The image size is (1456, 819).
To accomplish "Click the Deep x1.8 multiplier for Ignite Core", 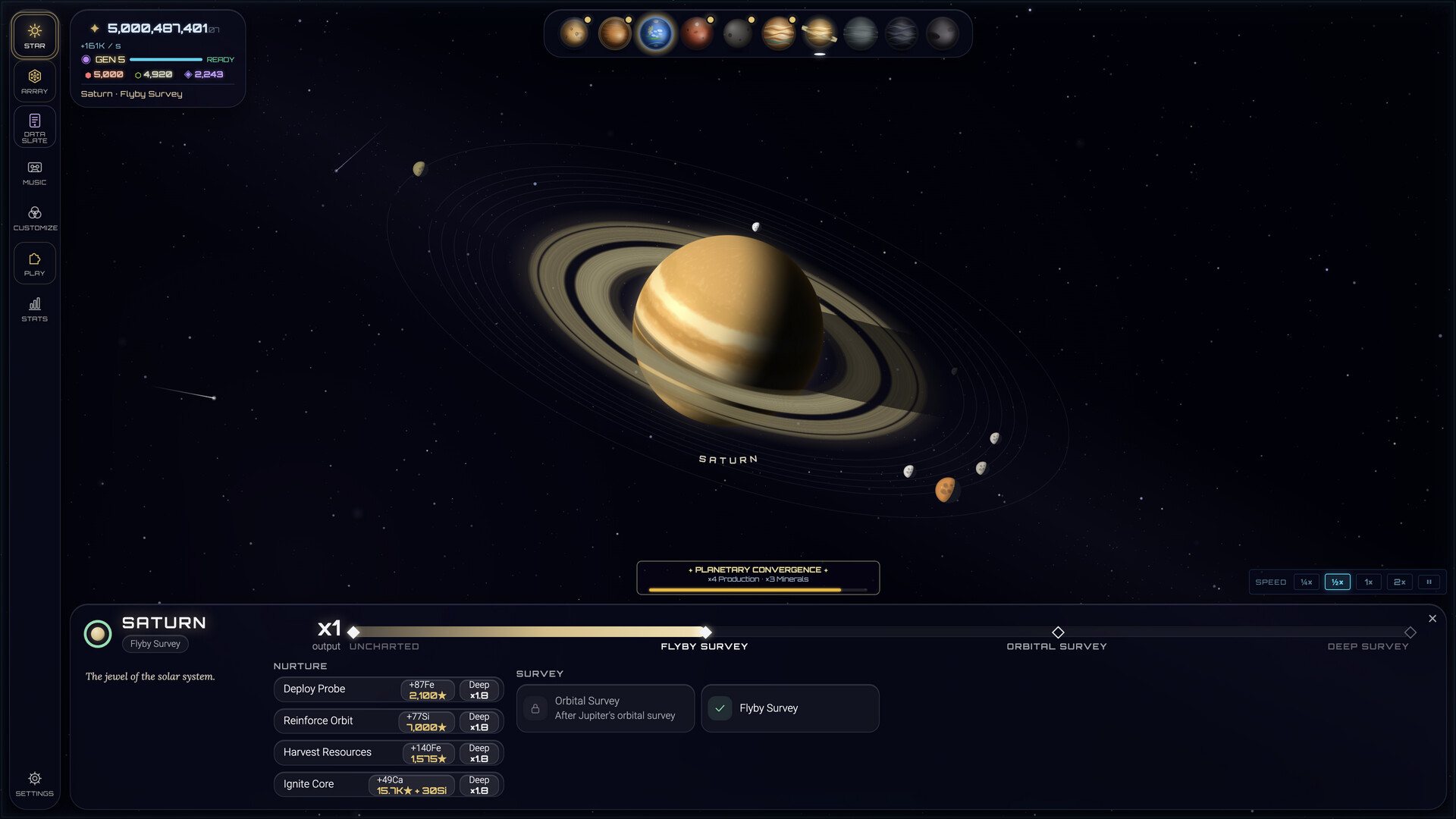I will [x=479, y=785].
